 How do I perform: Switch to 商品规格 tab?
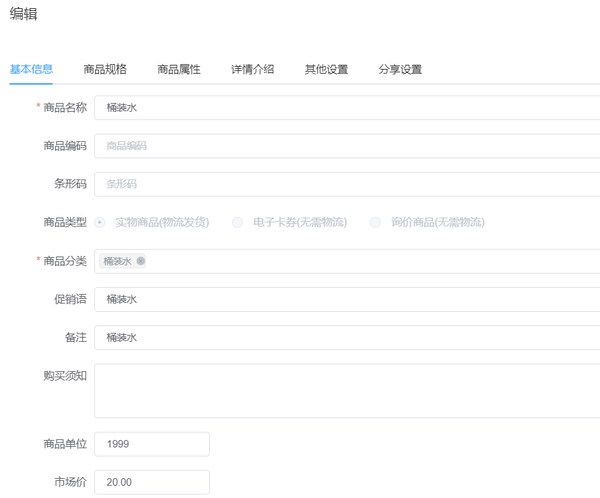point(105,69)
